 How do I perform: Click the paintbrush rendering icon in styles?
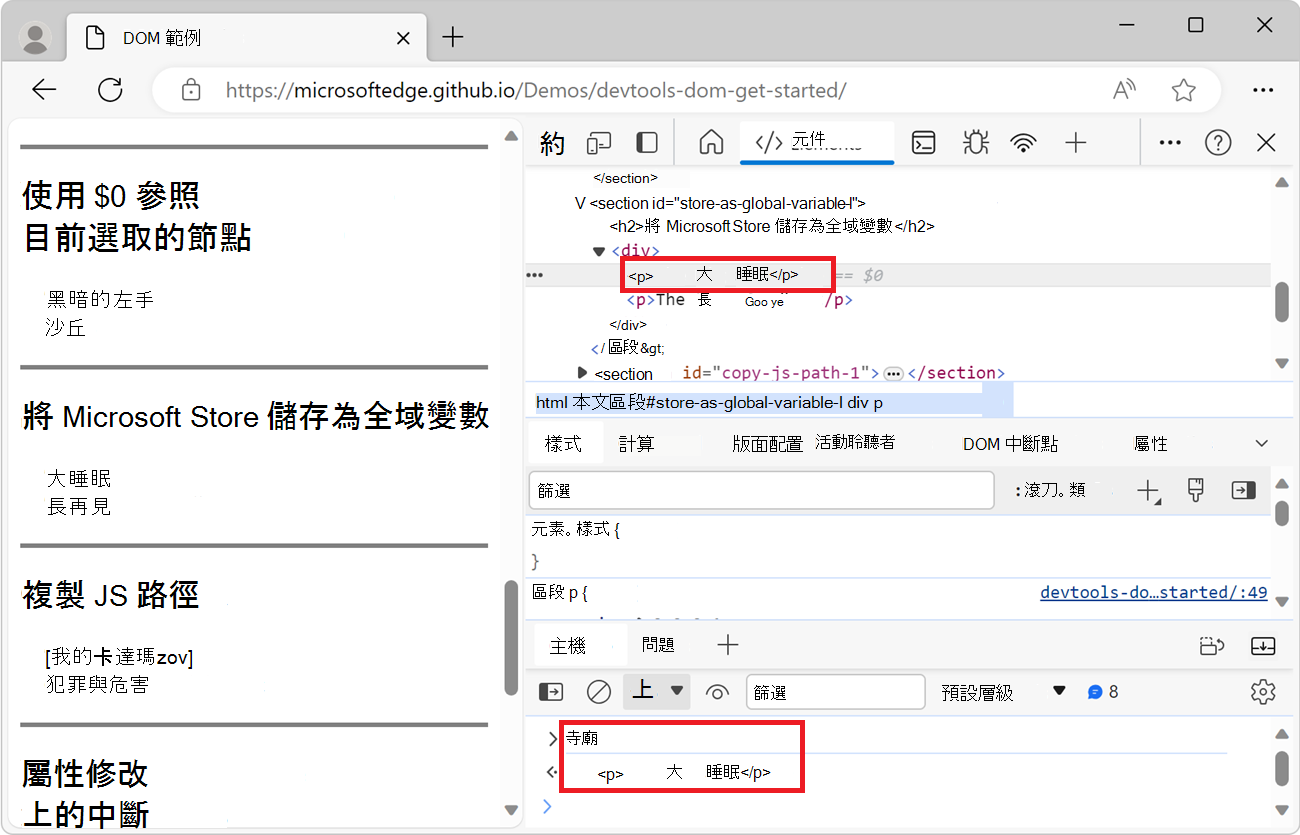[x=1195, y=490]
